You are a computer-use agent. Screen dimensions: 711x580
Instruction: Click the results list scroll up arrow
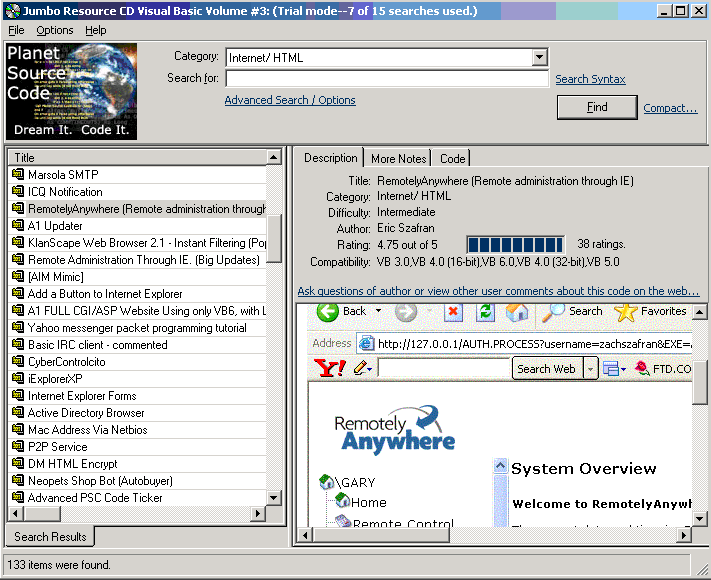[x=273, y=157]
